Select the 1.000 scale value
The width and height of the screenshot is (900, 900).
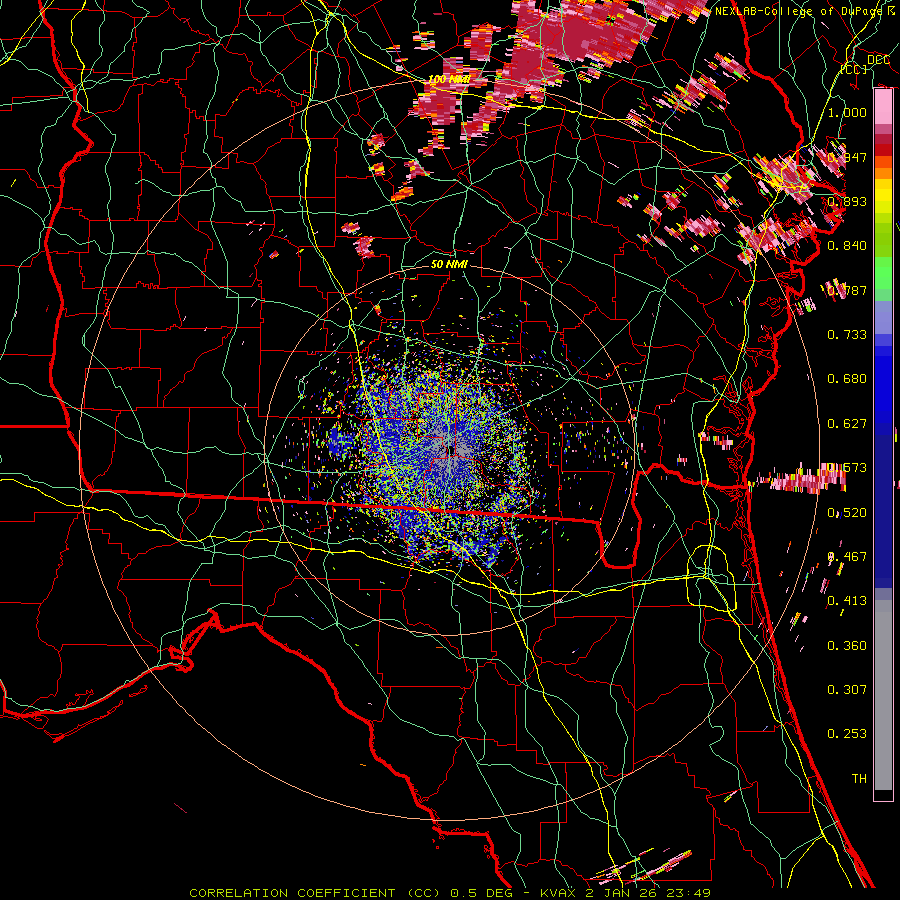coord(847,112)
